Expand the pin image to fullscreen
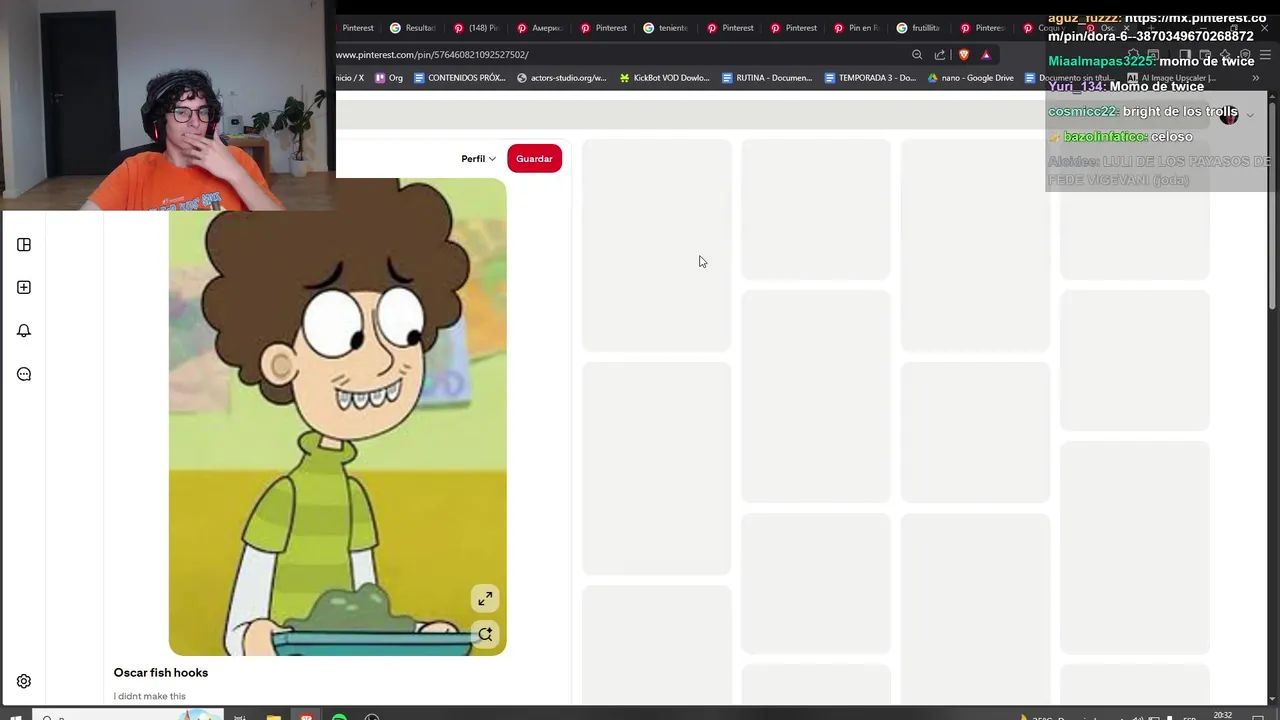The width and height of the screenshot is (1280, 720). pyautogui.click(x=485, y=598)
